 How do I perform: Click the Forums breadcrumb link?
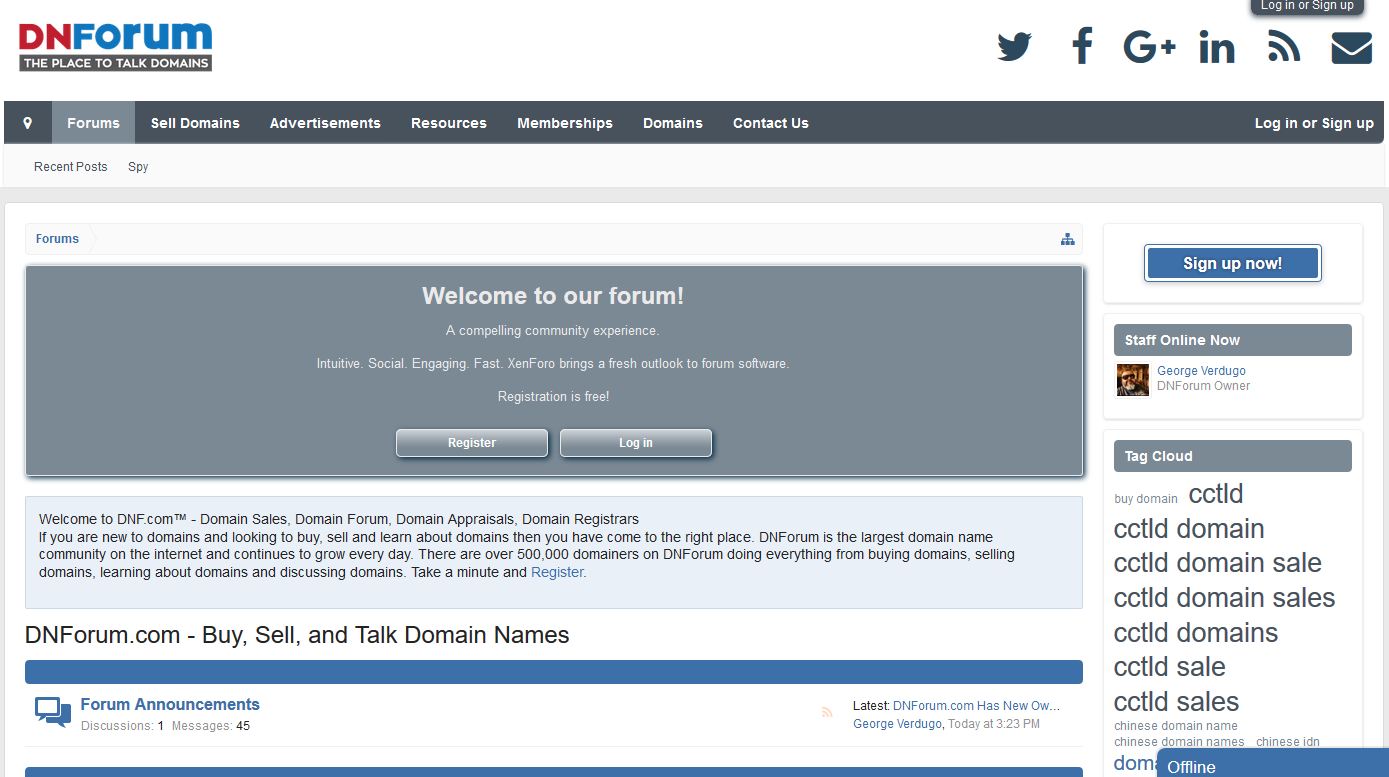coord(57,239)
